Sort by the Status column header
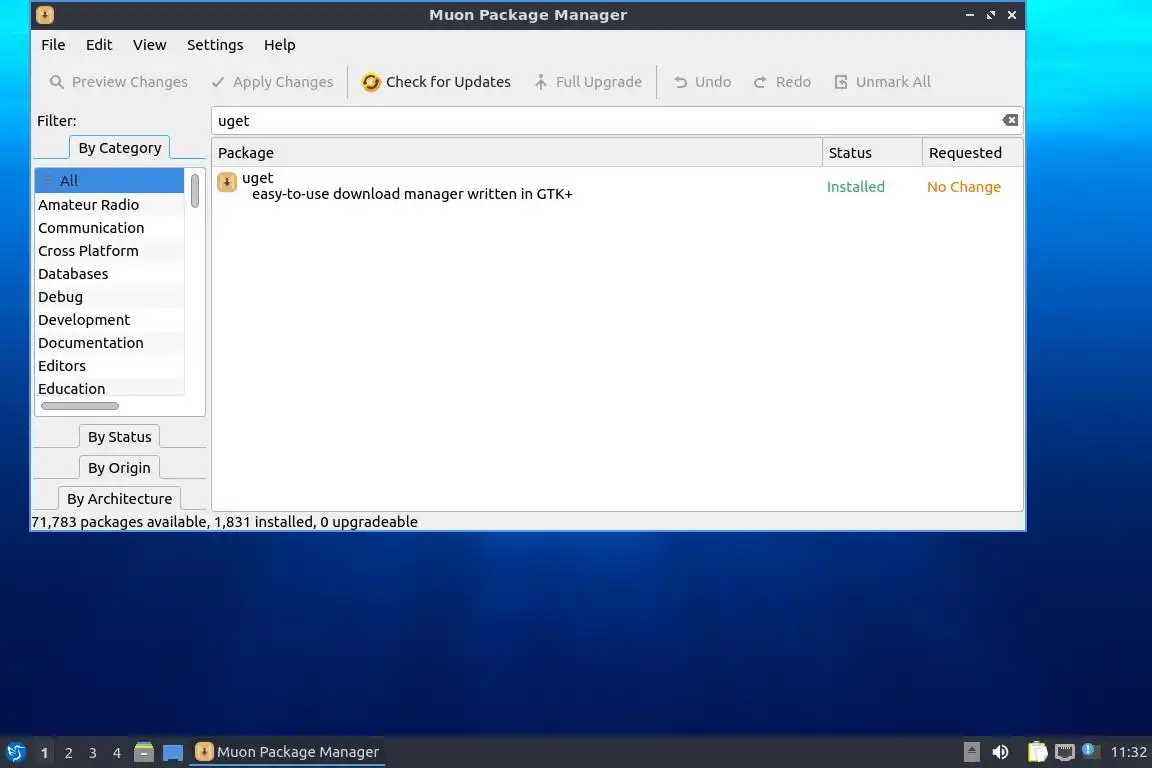Image resolution: width=1152 pixels, height=768 pixels. 872,153
